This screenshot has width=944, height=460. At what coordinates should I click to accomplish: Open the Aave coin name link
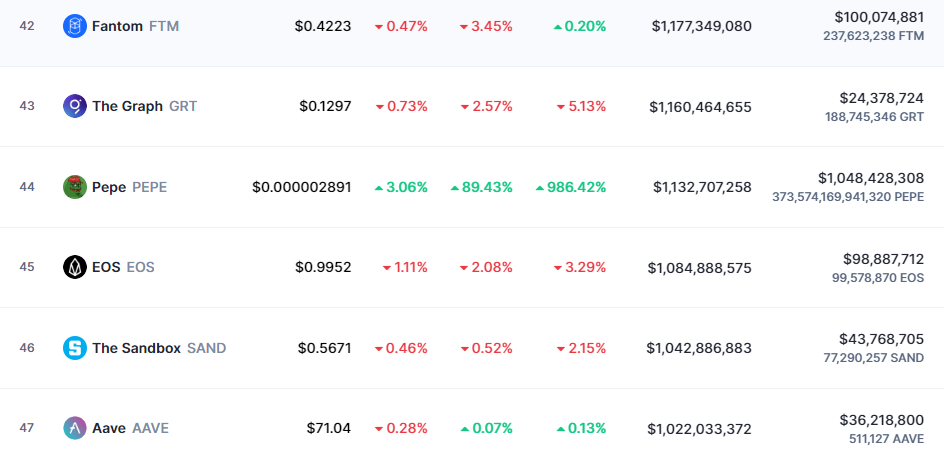point(109,428)
